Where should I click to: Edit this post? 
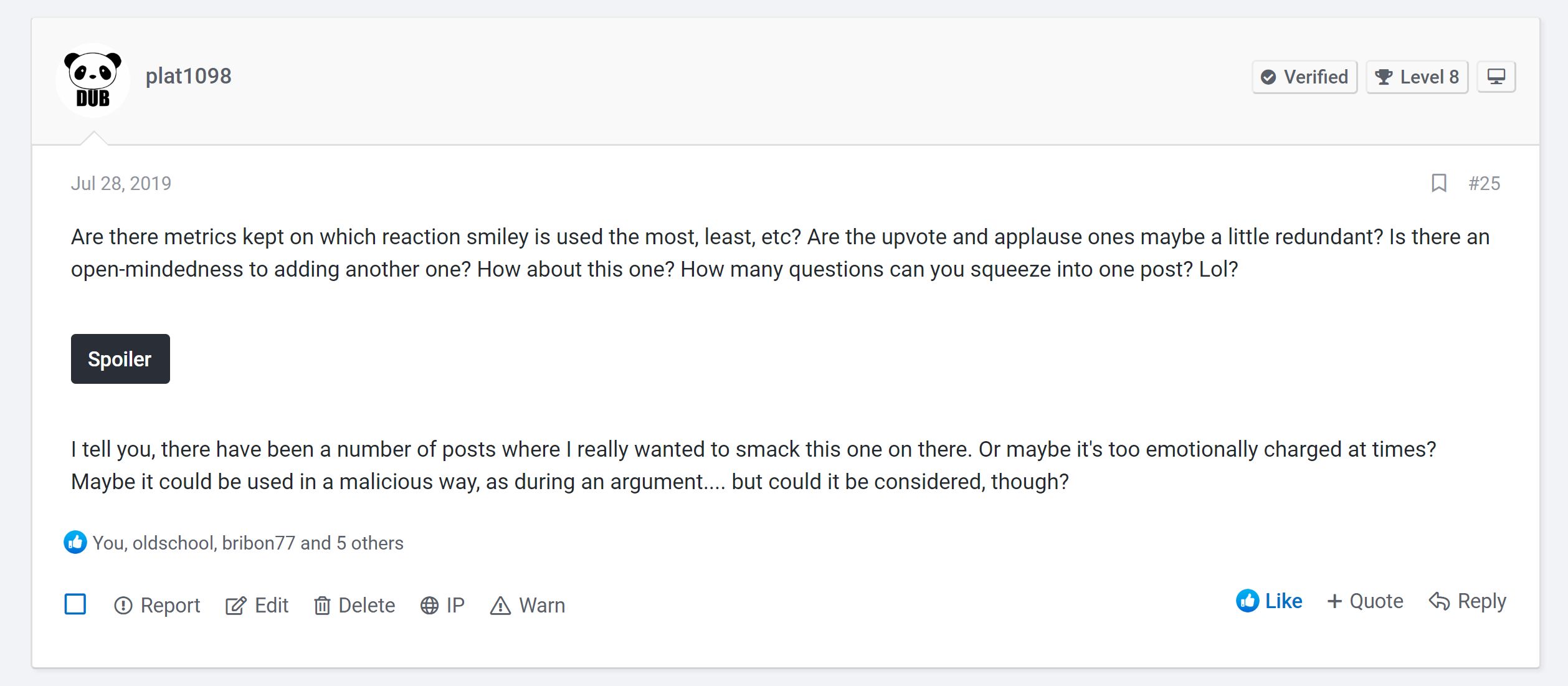pos(257,606)
